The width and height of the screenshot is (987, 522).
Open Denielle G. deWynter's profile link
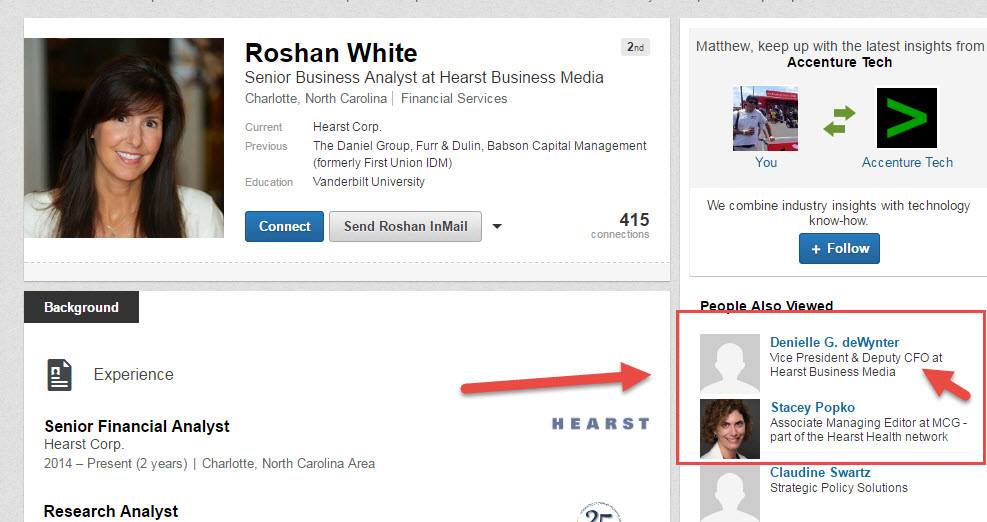coord(835,343)
